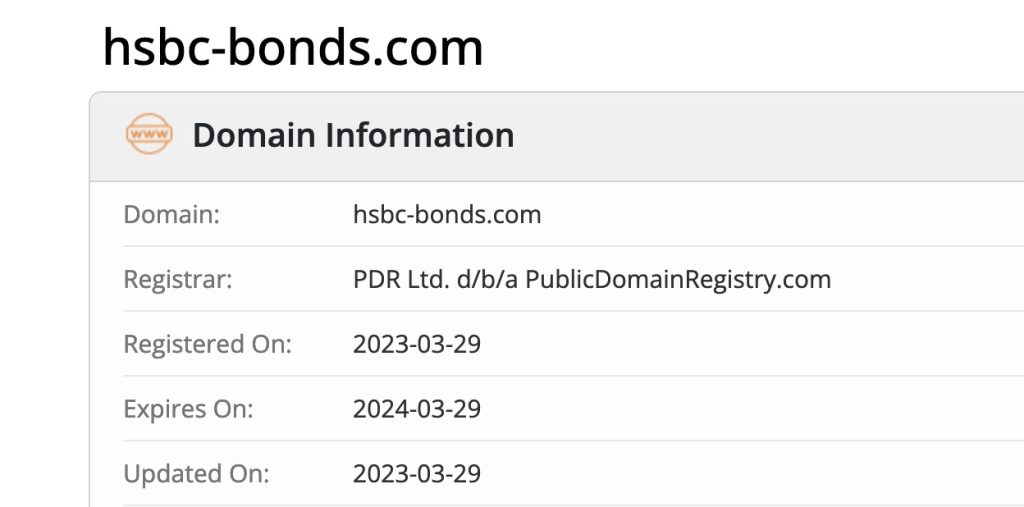
Task: Click the large hsbc-bonds.com page title
Action: pyautogui.click(x=293, y=47)
